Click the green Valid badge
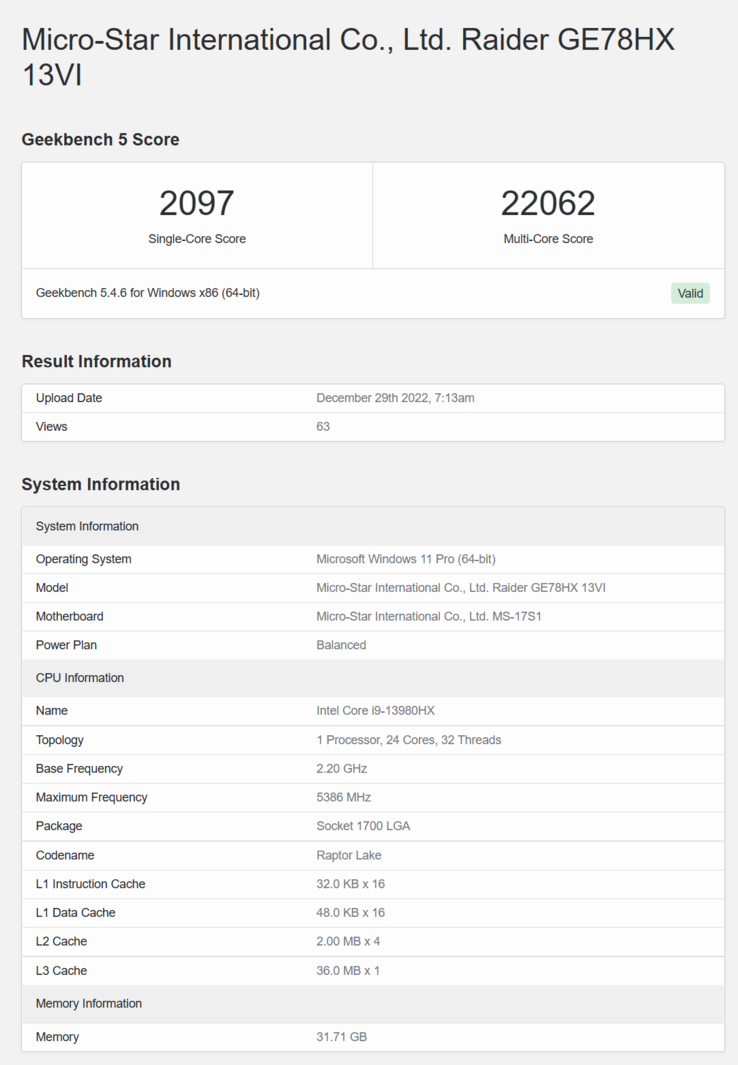The image size is (738, 1065). click(690, 293)
